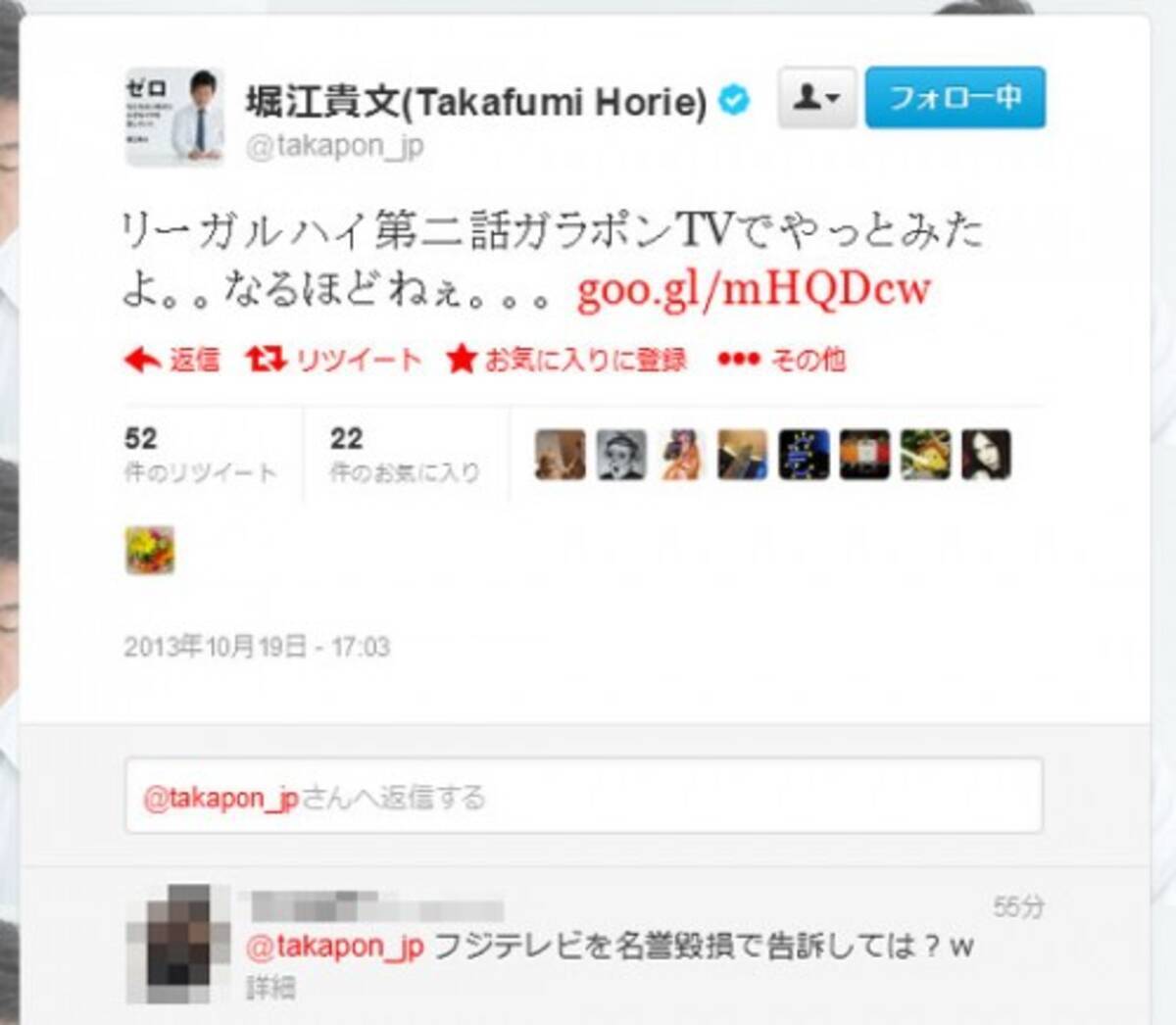Click the dark-haired last avatar in row
The height and width of the screenshot is (1025, 1176).
(x=986, y=455)
